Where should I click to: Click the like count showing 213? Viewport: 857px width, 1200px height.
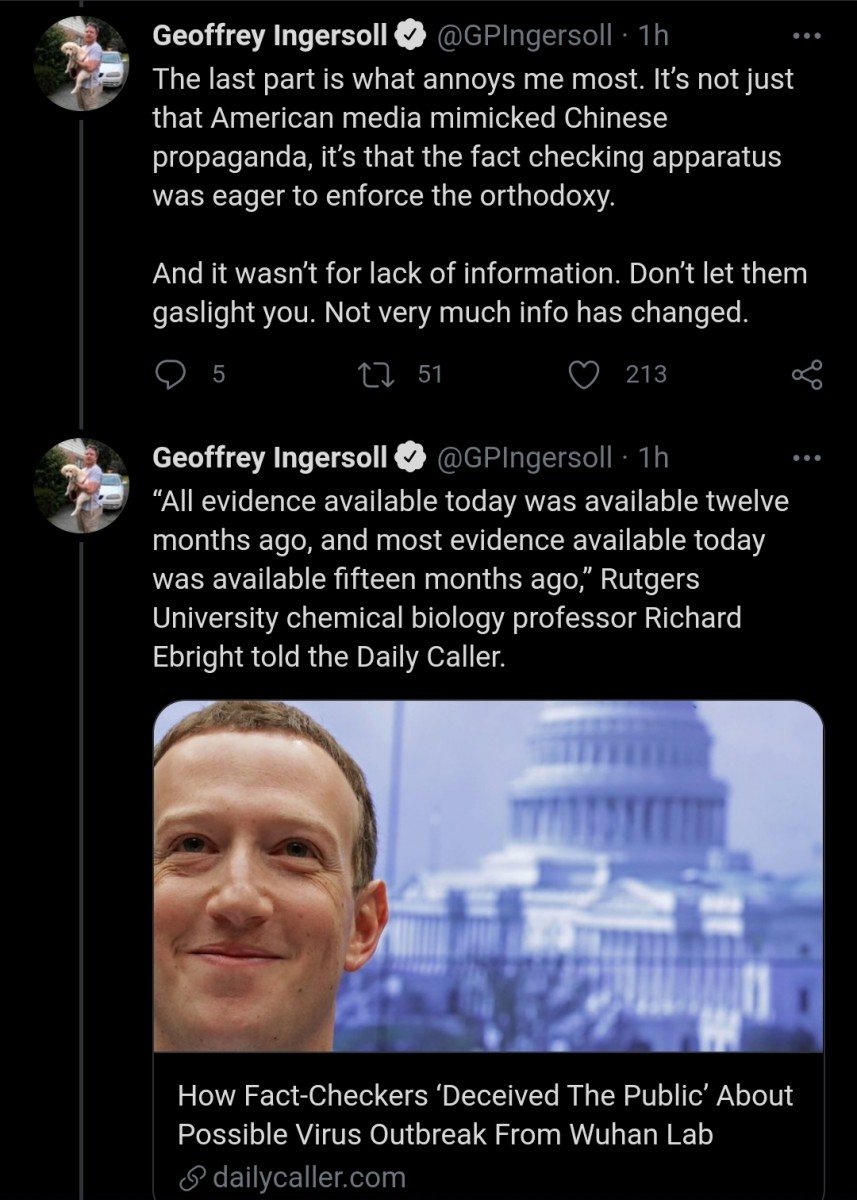pos(645,375)
